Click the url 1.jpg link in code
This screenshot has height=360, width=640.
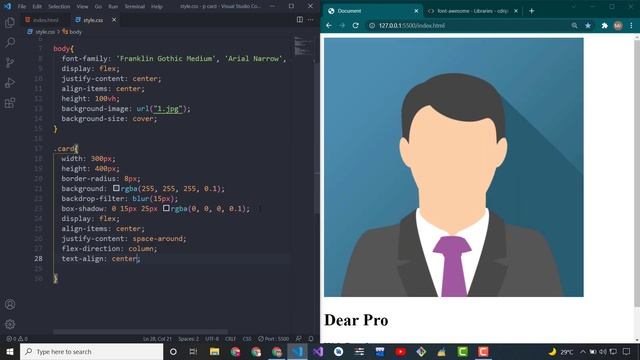[x=167, y=109]
